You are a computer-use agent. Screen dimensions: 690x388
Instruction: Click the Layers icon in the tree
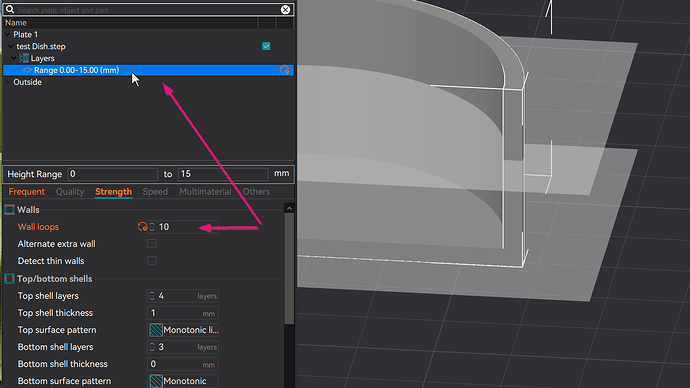coord(24,58)
